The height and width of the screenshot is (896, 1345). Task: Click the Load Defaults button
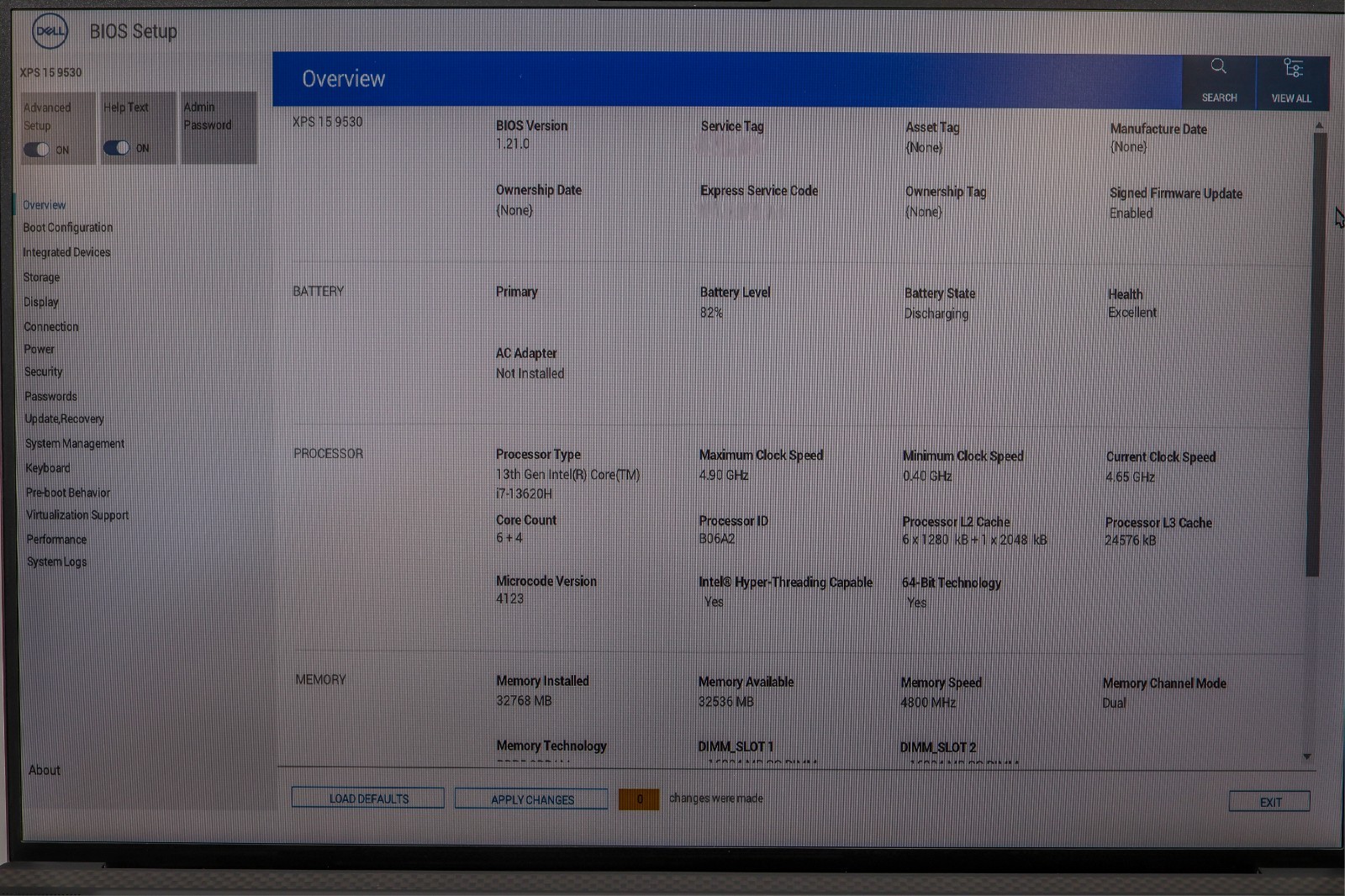click(368, 798)
